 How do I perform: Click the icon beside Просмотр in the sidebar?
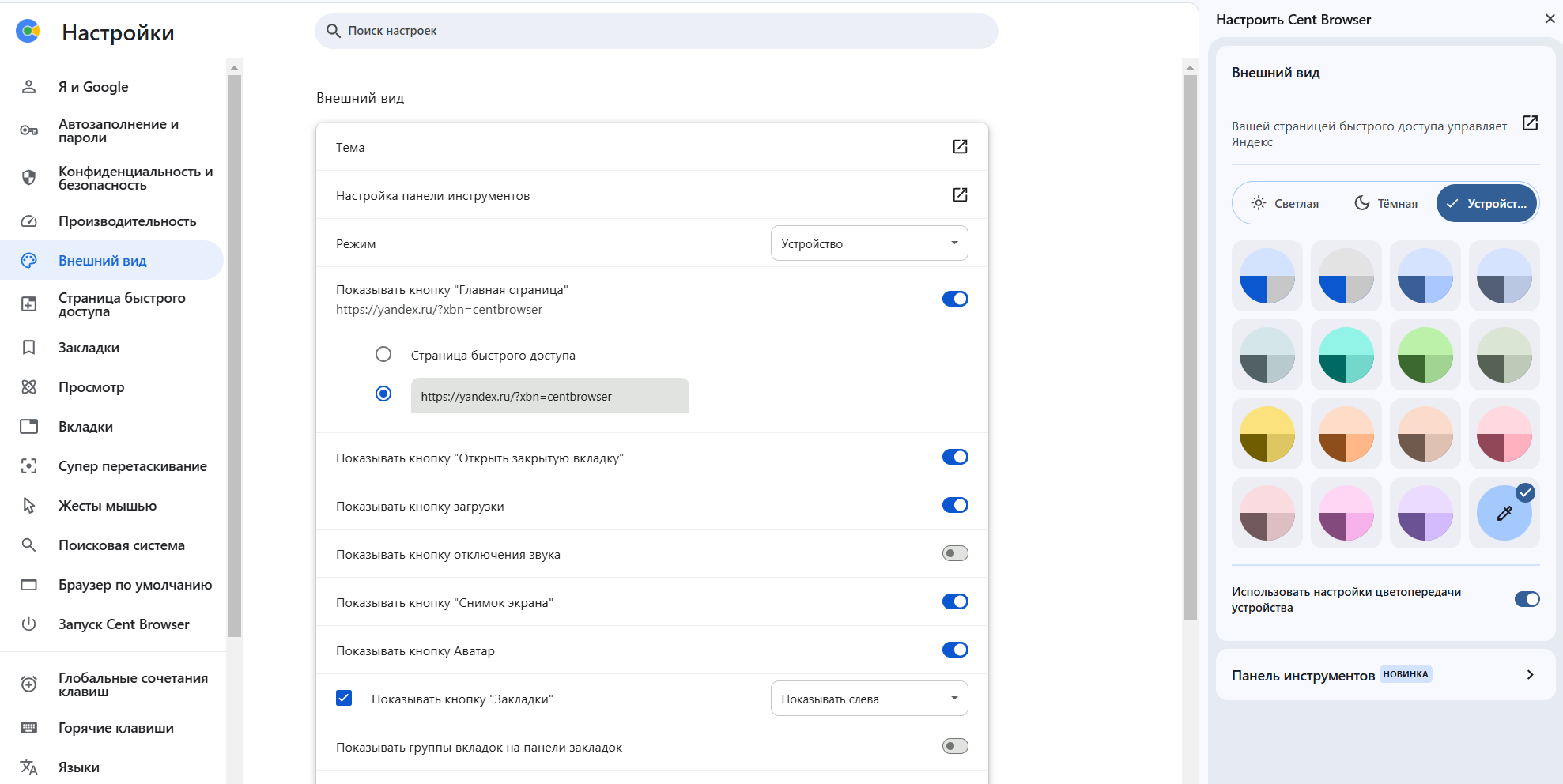coord(29,387)
